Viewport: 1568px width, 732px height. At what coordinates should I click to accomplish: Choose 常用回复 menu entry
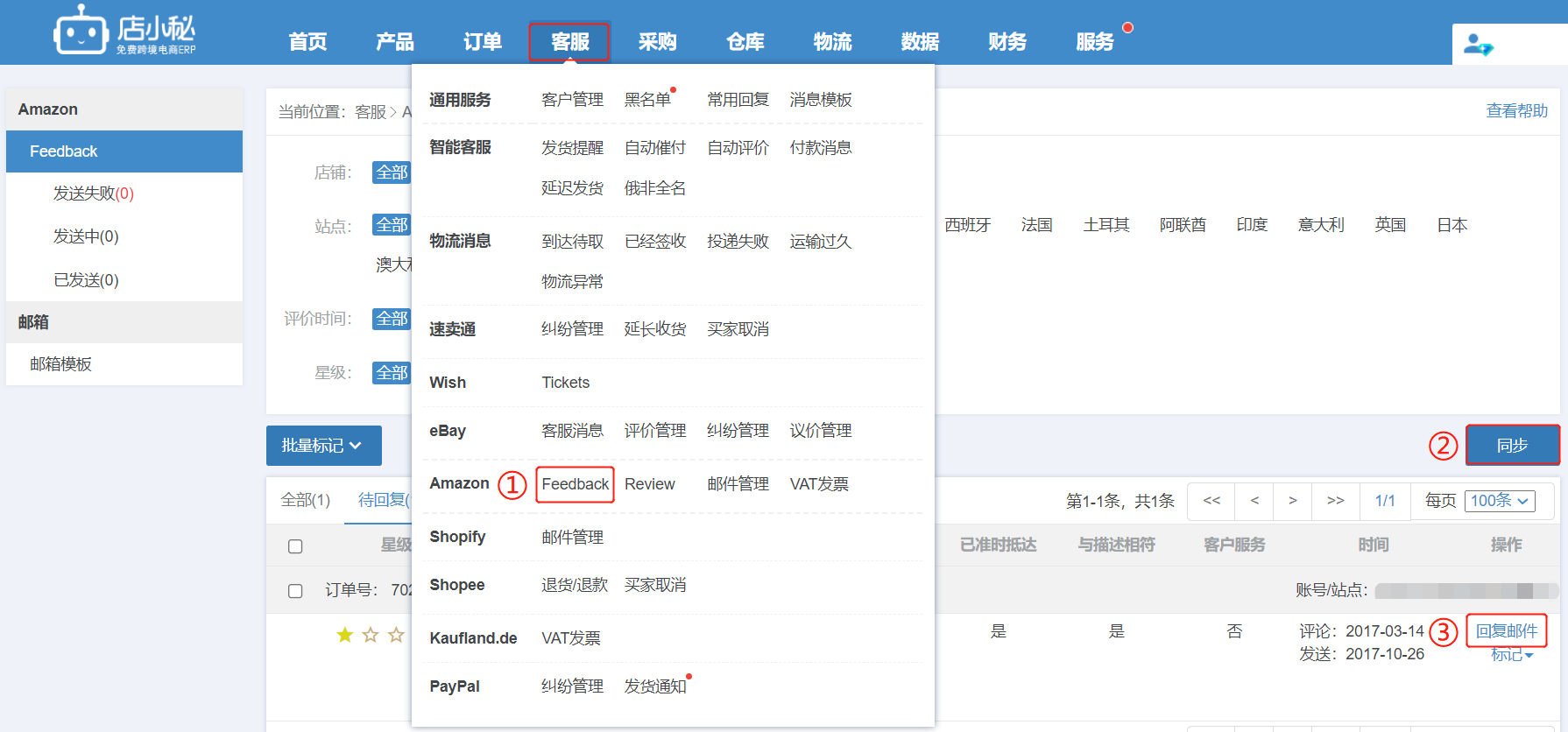[738, 100]
